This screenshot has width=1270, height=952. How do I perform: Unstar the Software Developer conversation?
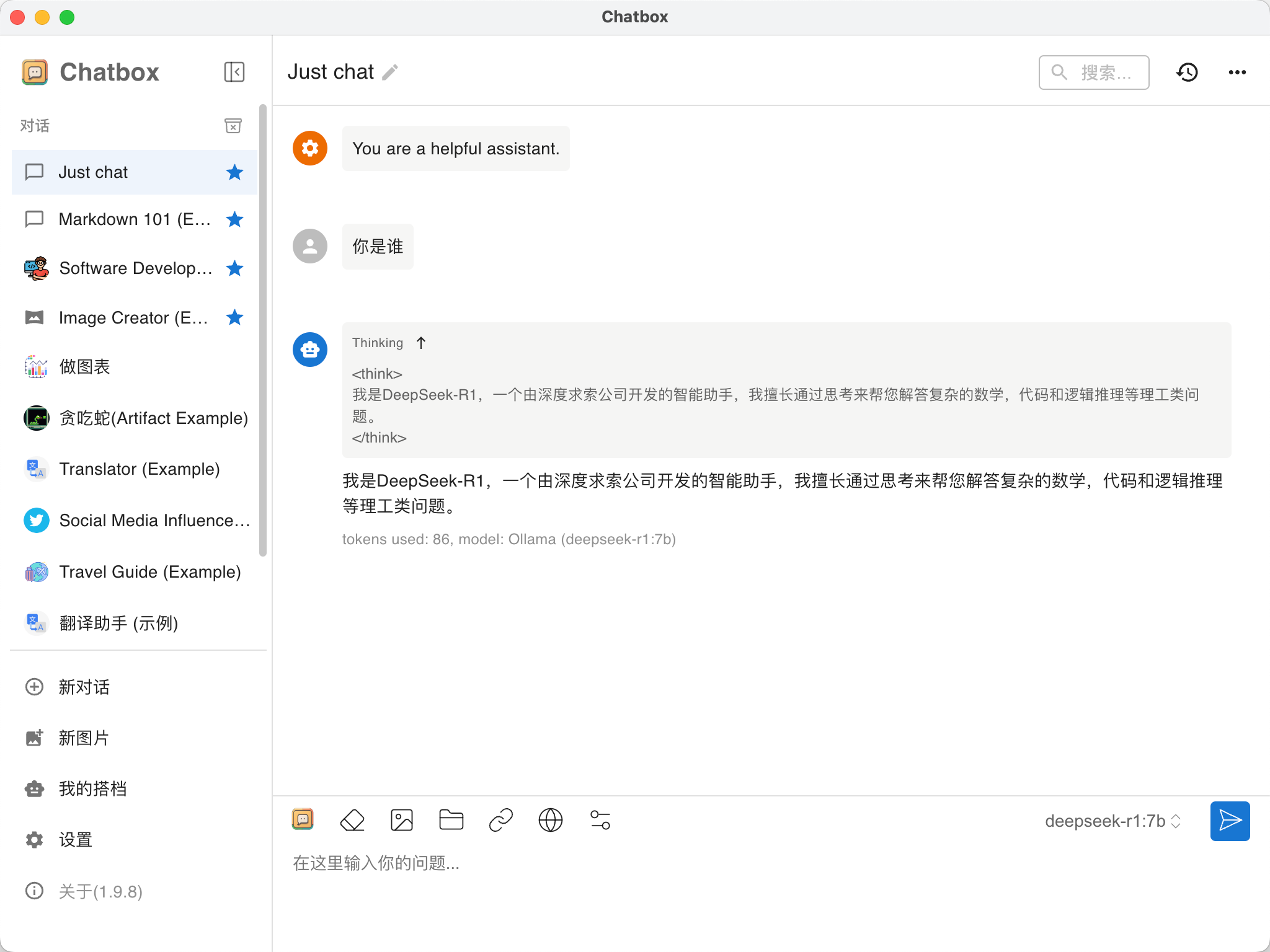tap(234, 268)
